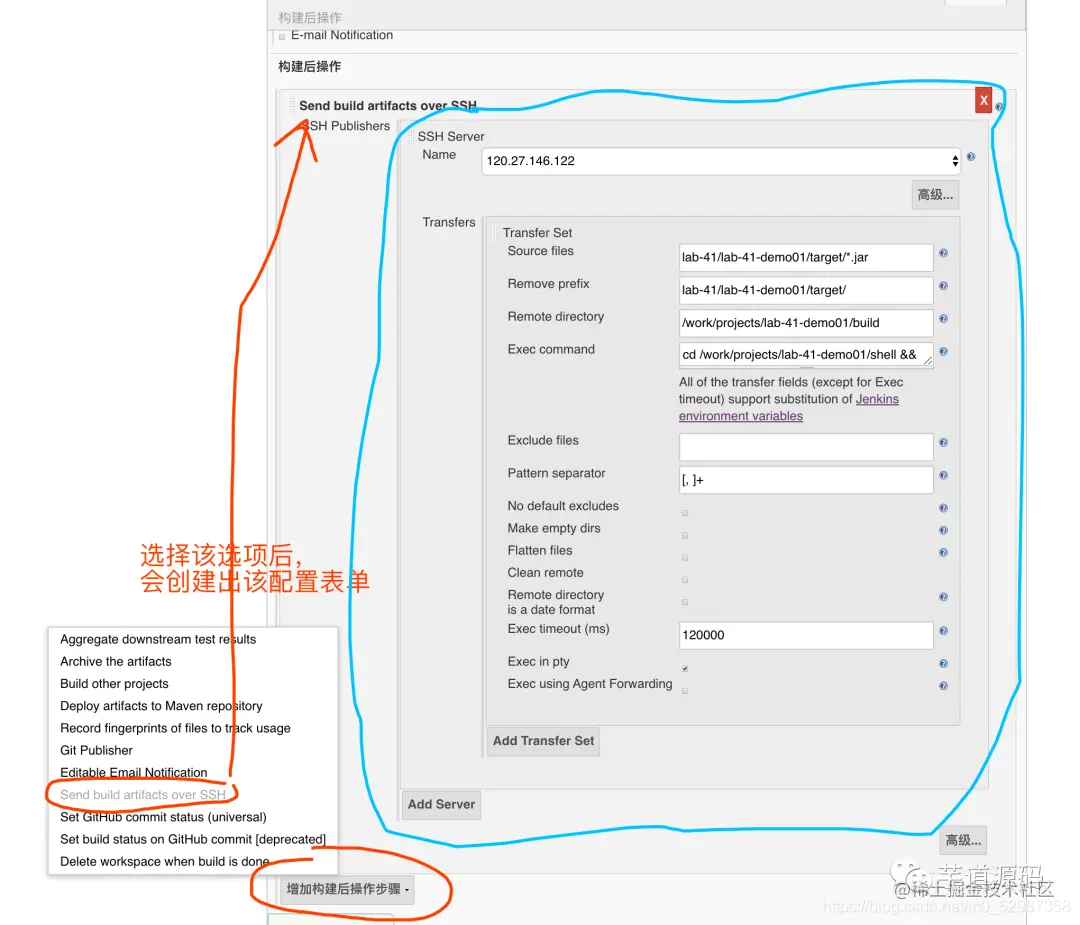This screenshot has height=925, width=1080.
Task: Open the 增加构建后操作步骤 dropdown button
Action: pyautogui.click(x=348, y=889)
